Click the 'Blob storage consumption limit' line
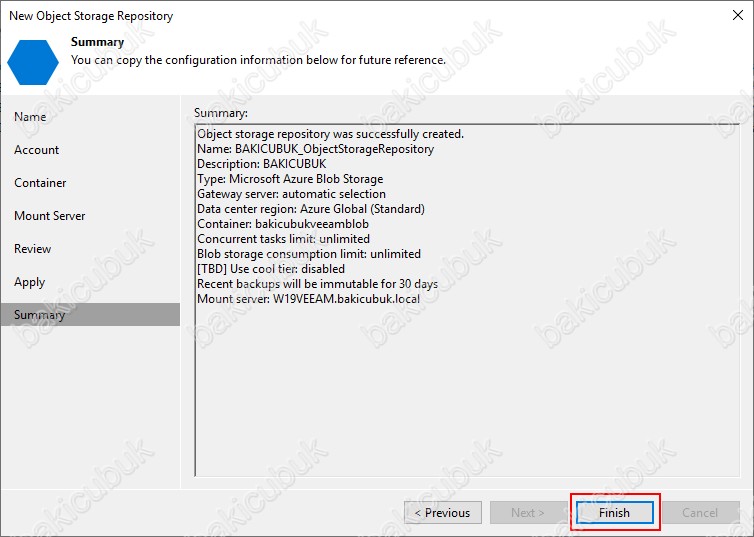 [309, 254]
